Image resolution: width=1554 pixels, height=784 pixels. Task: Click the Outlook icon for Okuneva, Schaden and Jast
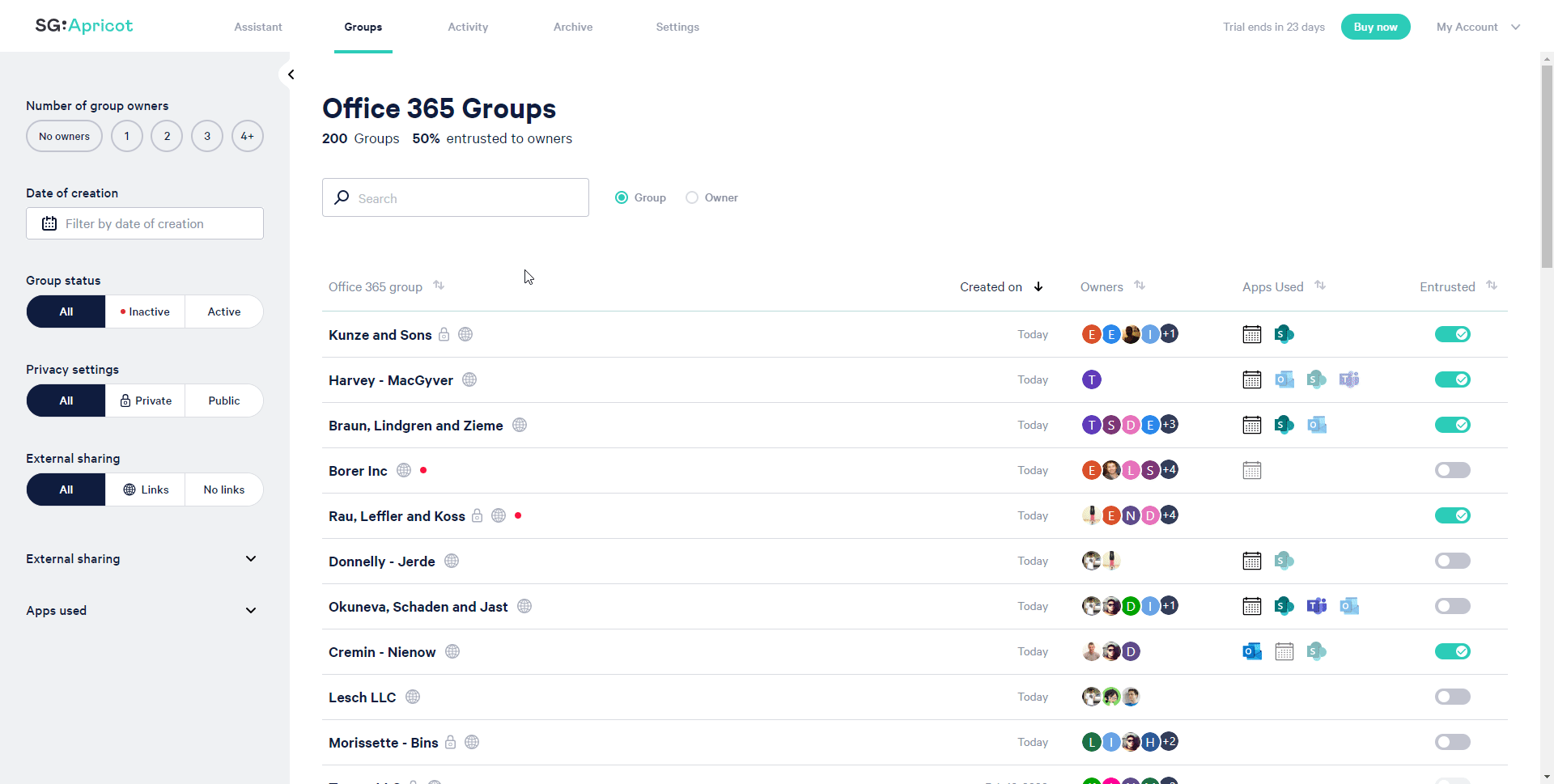click(x=1349, y=606)
